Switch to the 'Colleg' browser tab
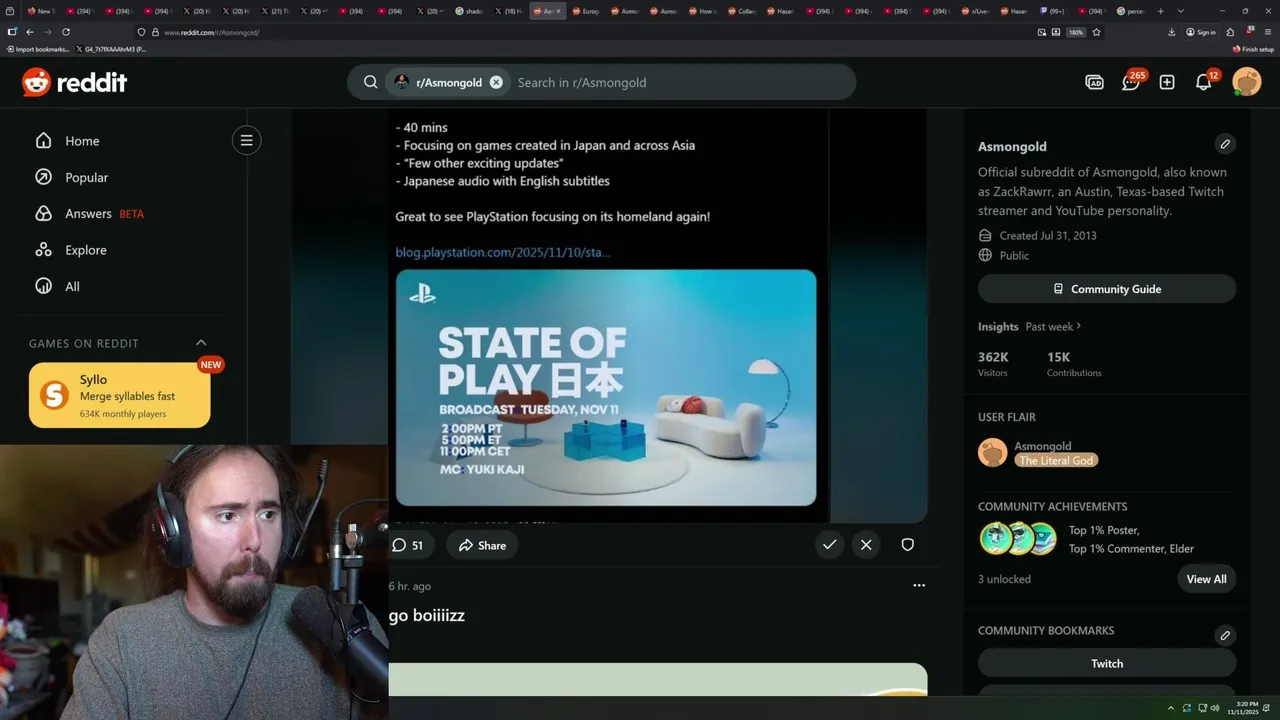 point(744,11)
